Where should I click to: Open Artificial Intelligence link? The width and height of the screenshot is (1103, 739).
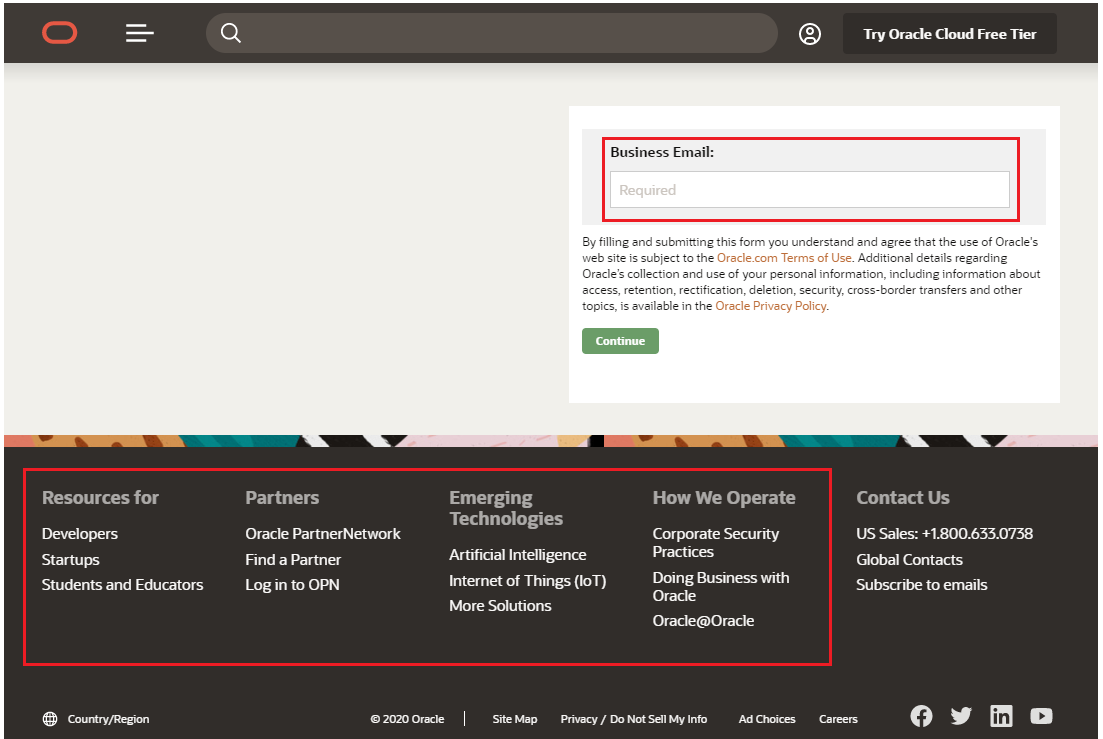tap(518, 555)
